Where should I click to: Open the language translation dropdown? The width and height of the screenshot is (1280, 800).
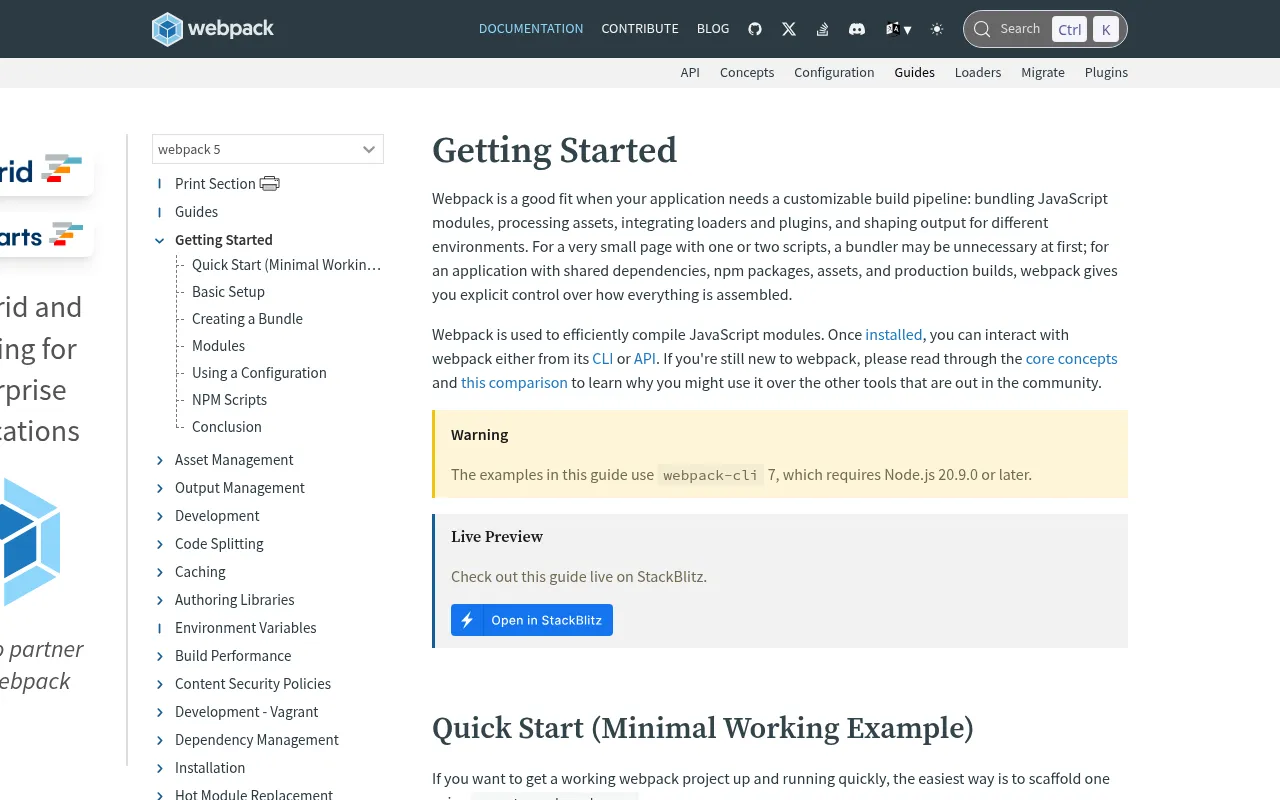[898, 29]
